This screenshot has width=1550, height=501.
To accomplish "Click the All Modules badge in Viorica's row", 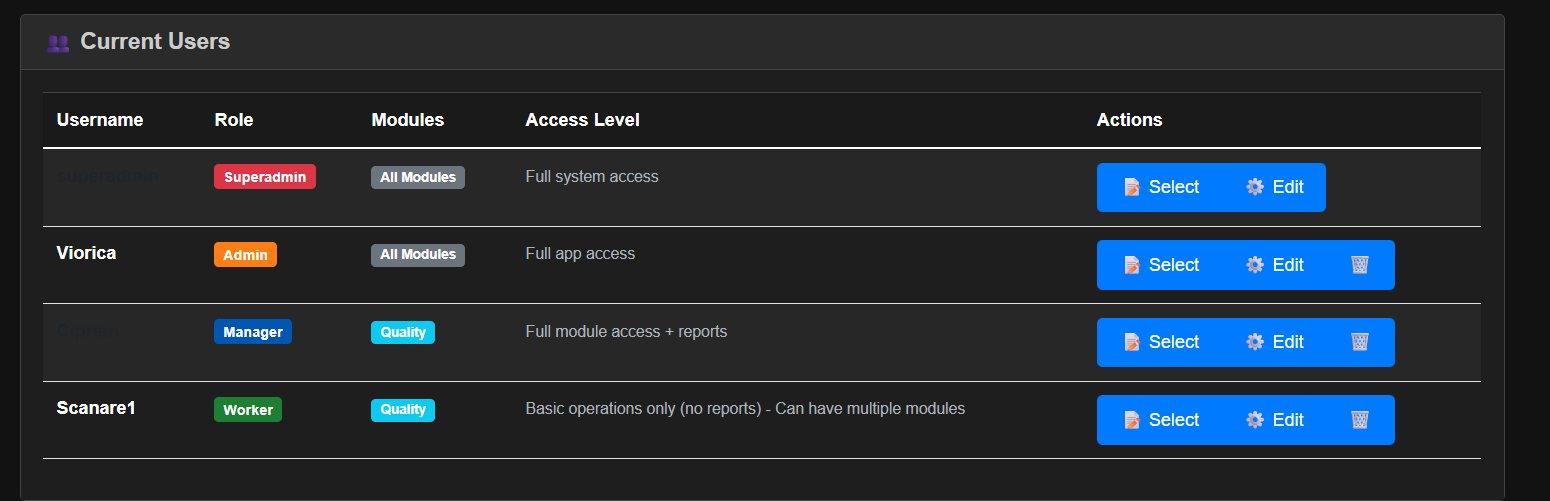I will tap(418, 255).
